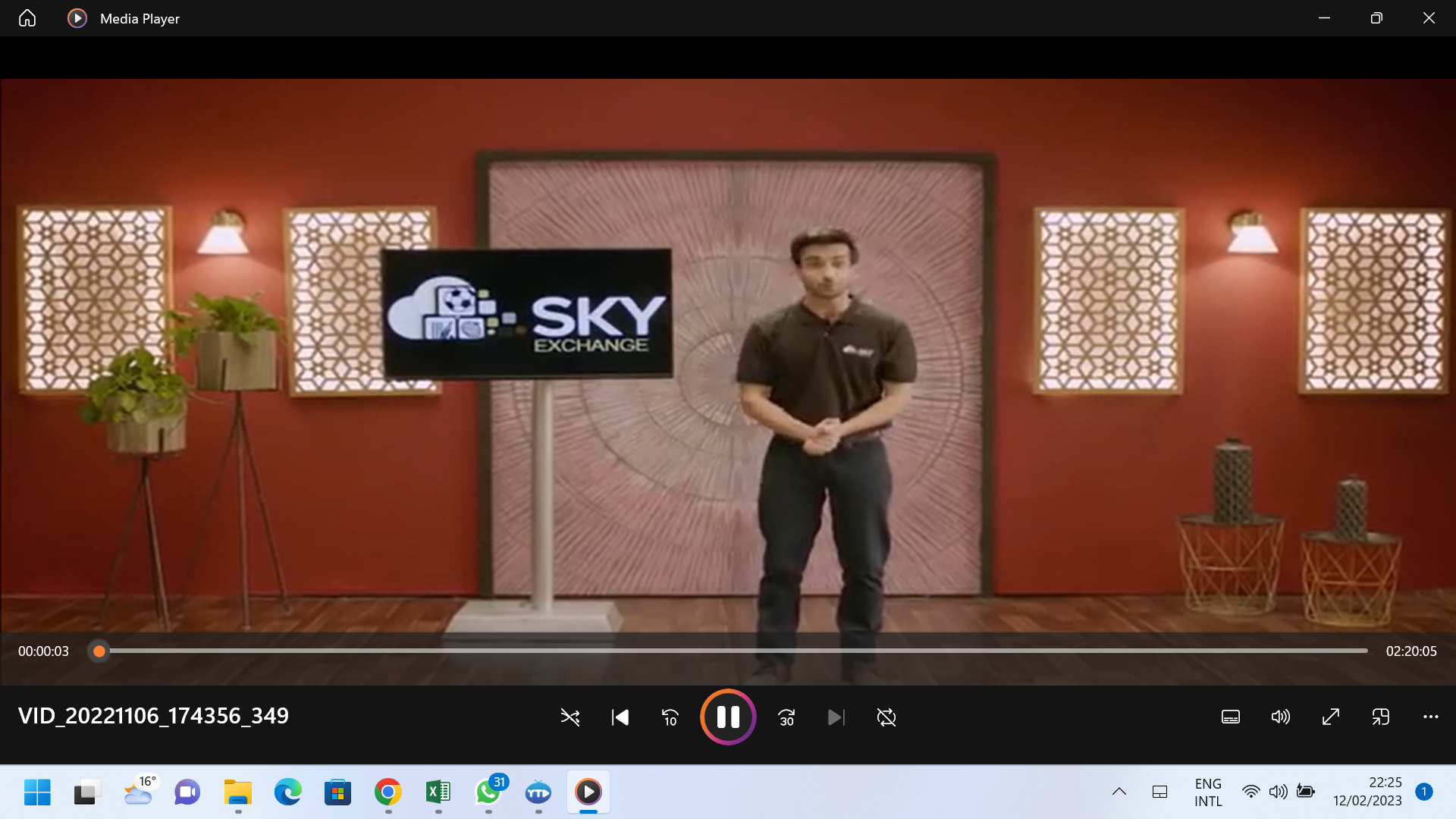Show hidden system tray icons
Image resolution: width=1456 pixels, height=819 pixels.
[1119, 792]
